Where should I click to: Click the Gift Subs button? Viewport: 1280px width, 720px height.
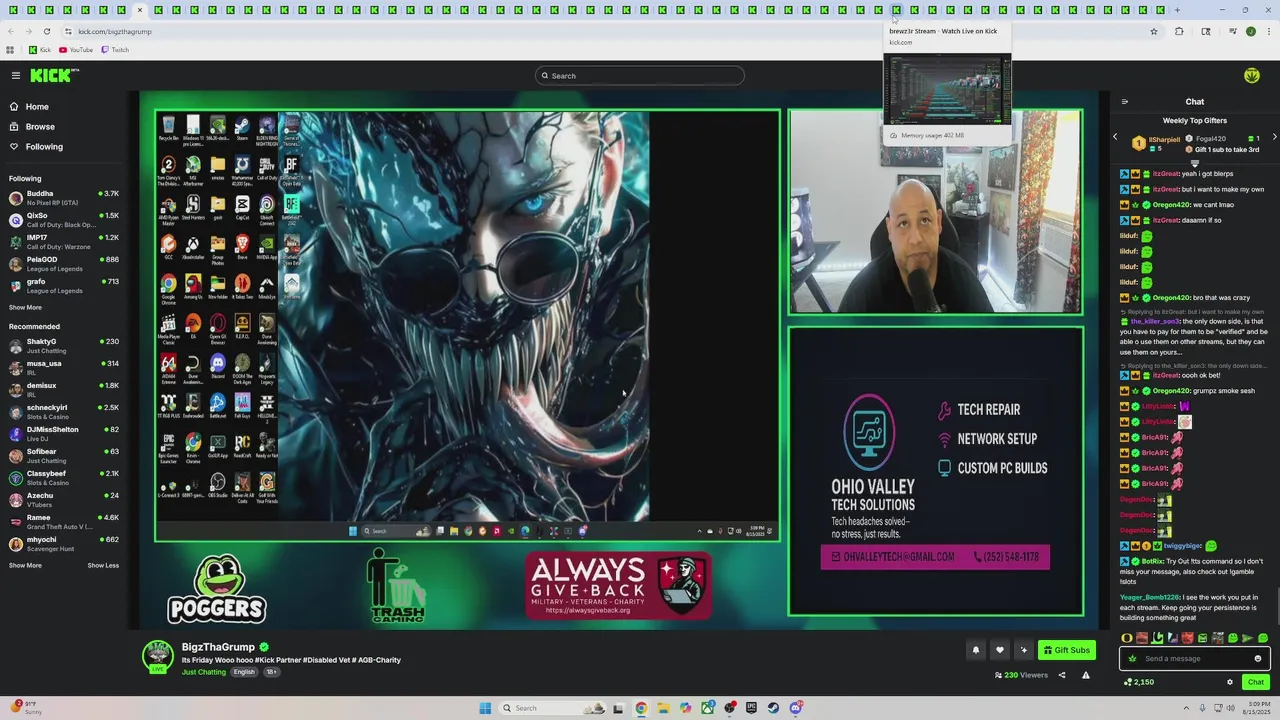click(1066, 650)
